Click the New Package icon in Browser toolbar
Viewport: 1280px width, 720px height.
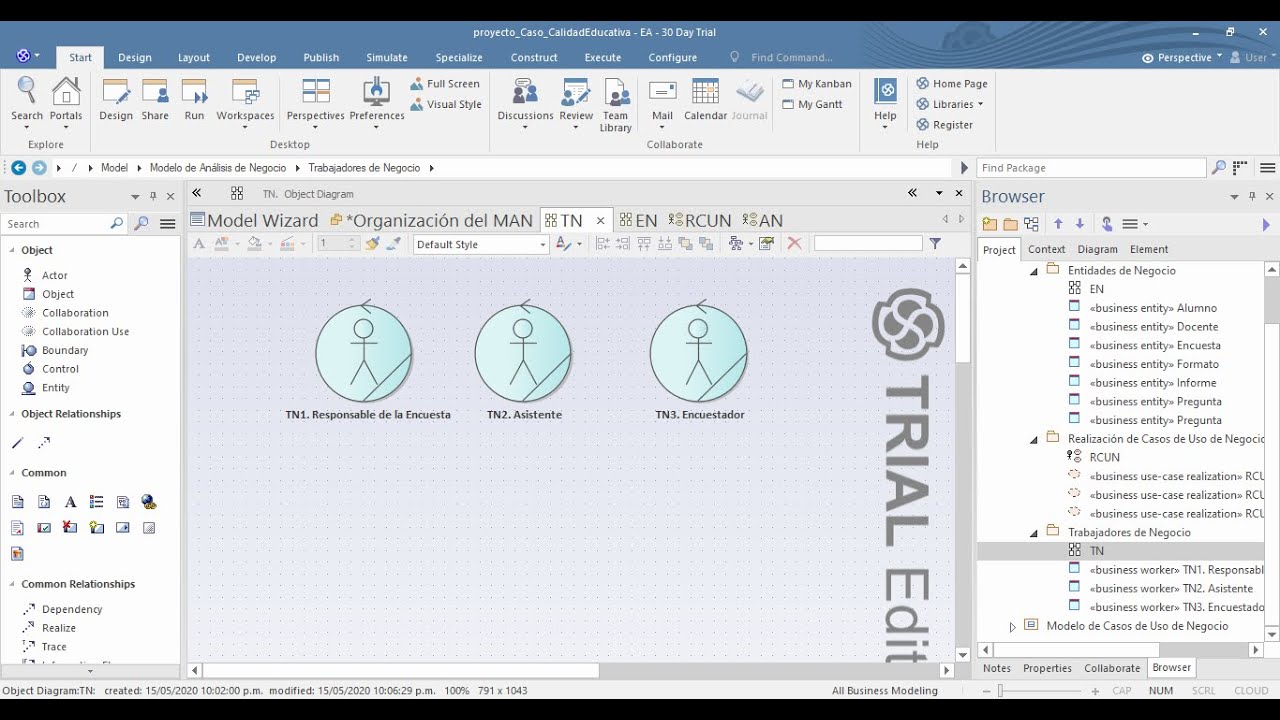990,224
